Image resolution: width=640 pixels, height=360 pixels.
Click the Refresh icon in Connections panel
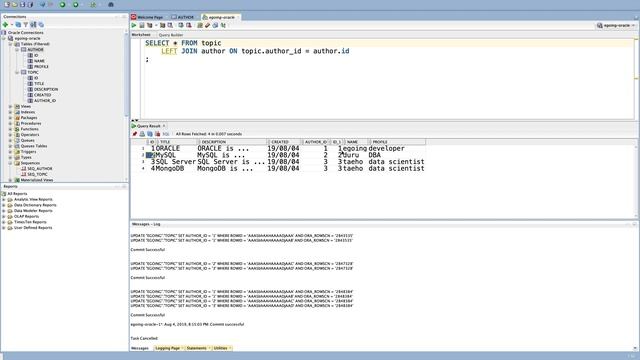18,24
